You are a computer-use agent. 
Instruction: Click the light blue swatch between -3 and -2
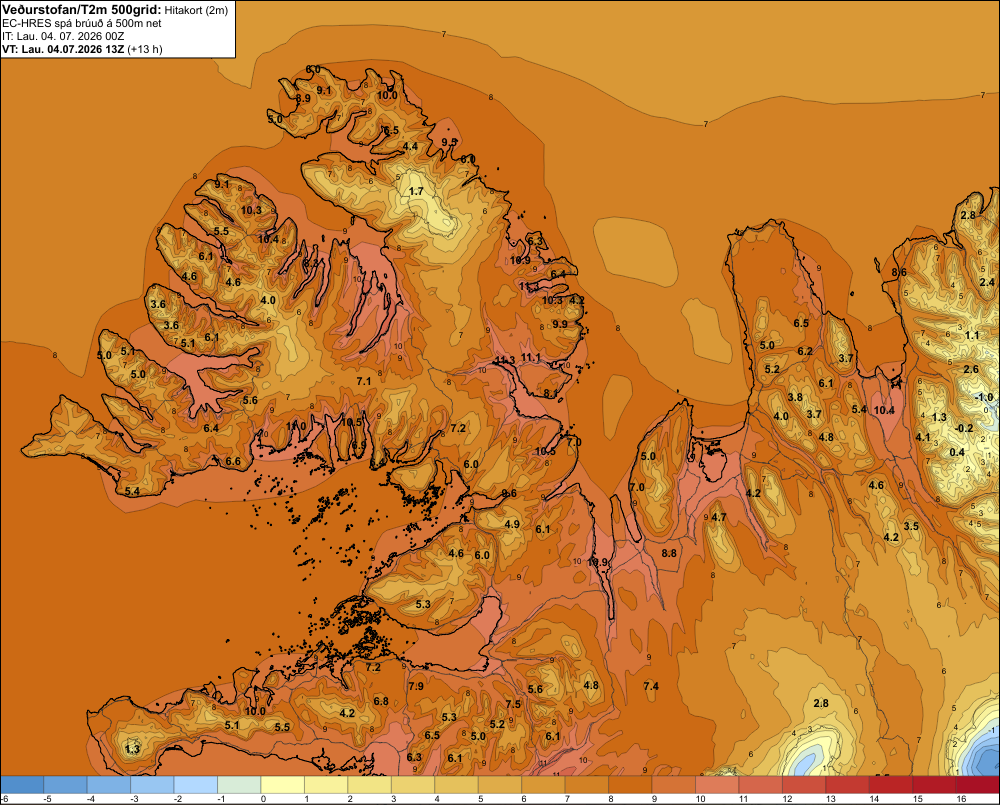pos(152,785)
